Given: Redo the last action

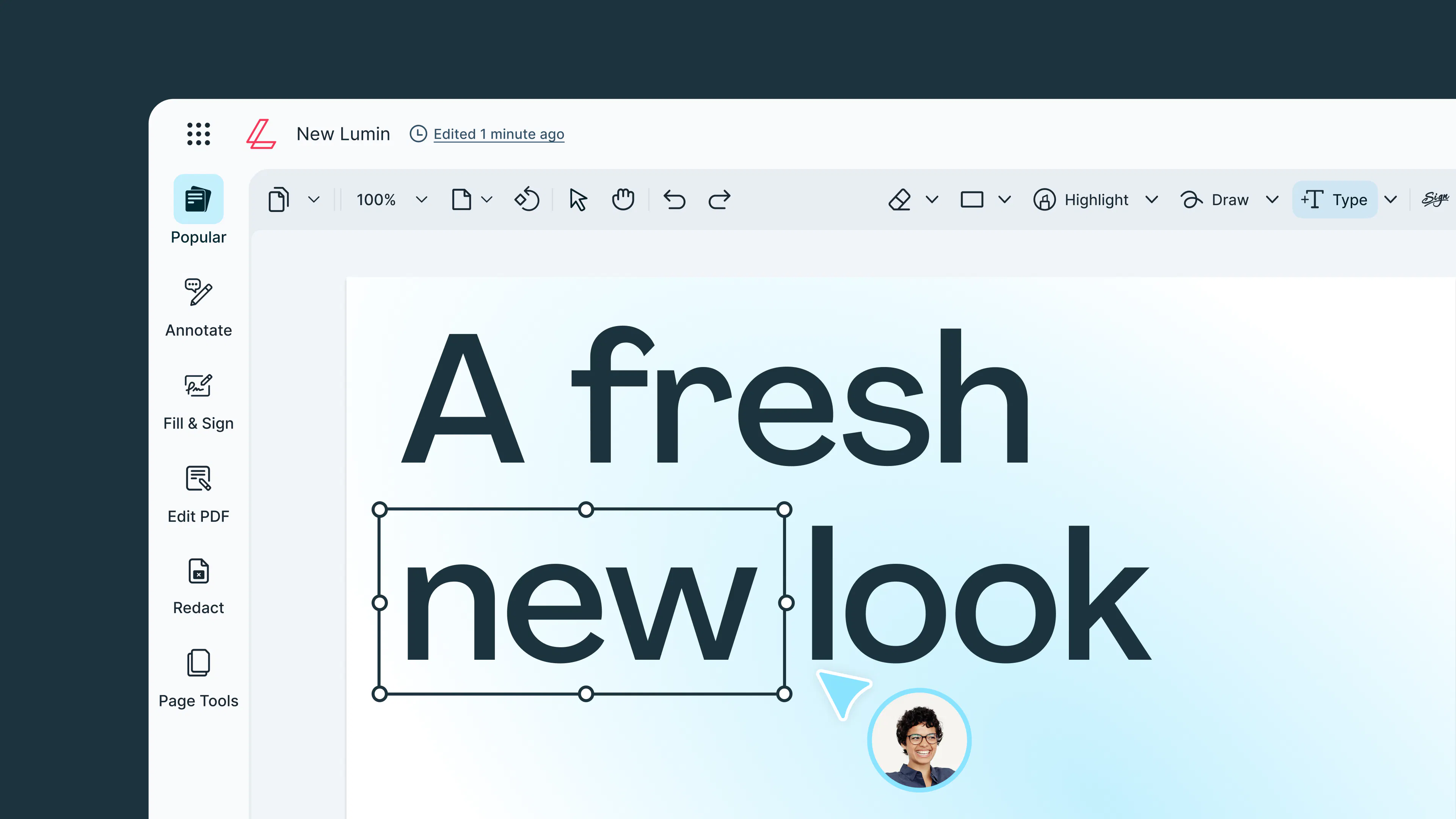Looking at the screenshot, I should (720, 199).
